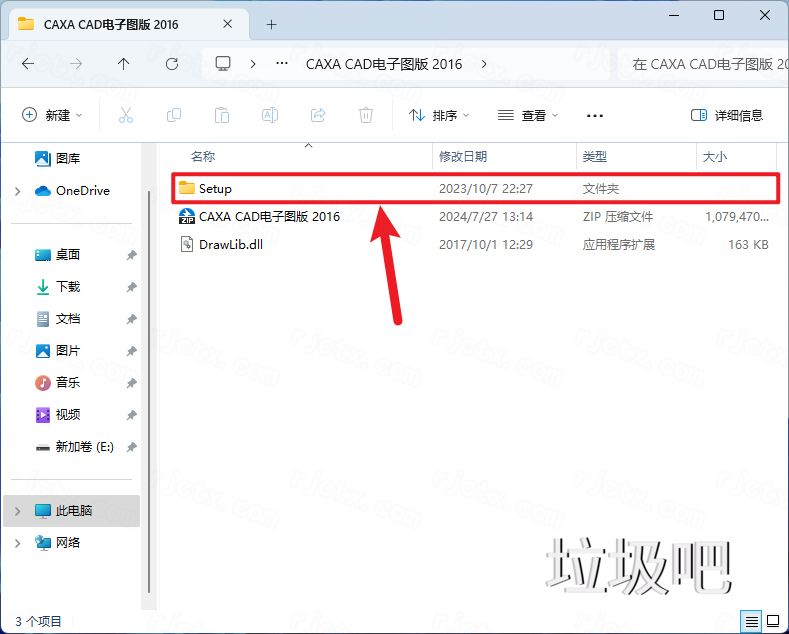Unpin 视频 via its pin icon
This screenshot has height=634, width=789.
[x=131, y=415]
